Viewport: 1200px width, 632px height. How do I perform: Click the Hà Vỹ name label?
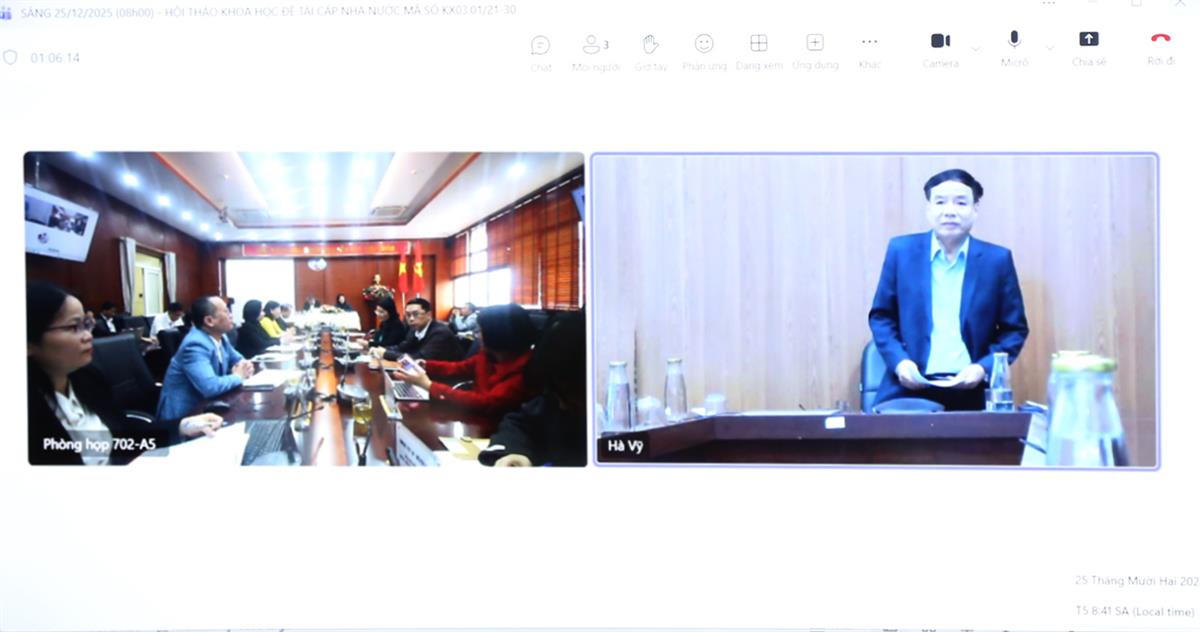pyautogui.click(x=623, y=446)
